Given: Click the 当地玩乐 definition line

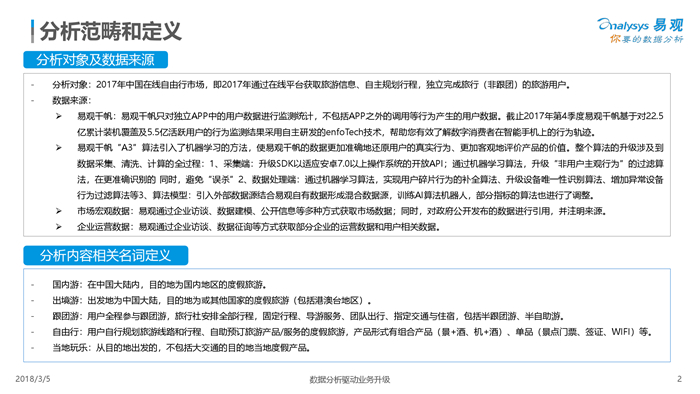Looking at the screenshot, I should point(181,348).
